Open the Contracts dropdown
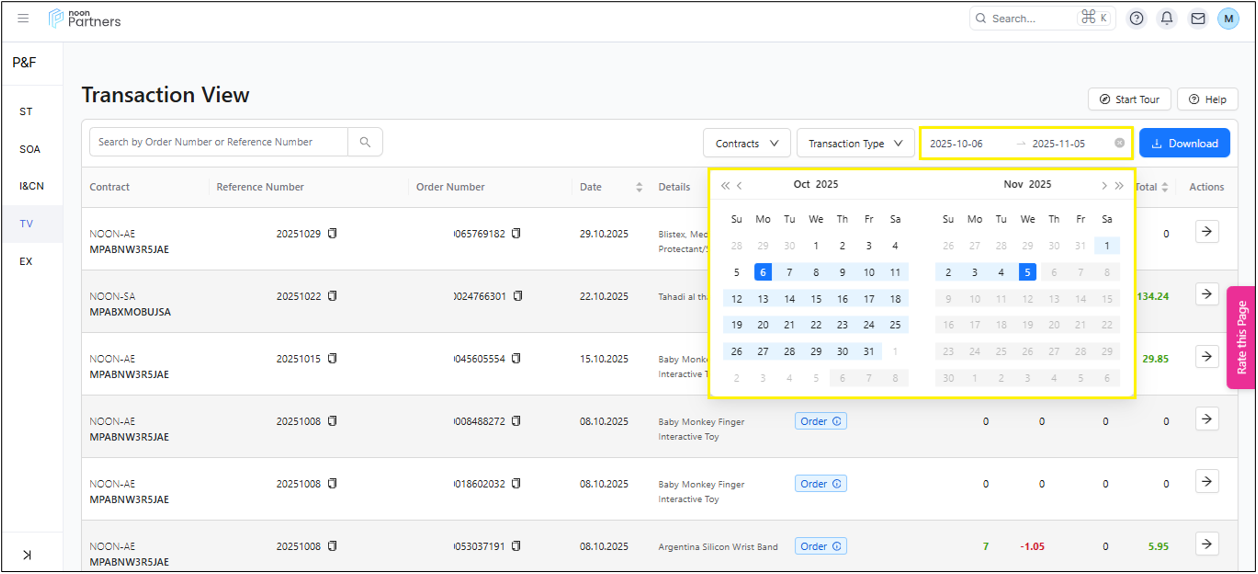Image resolution: width=1258 pixels, height=574 pixels. 746,143
